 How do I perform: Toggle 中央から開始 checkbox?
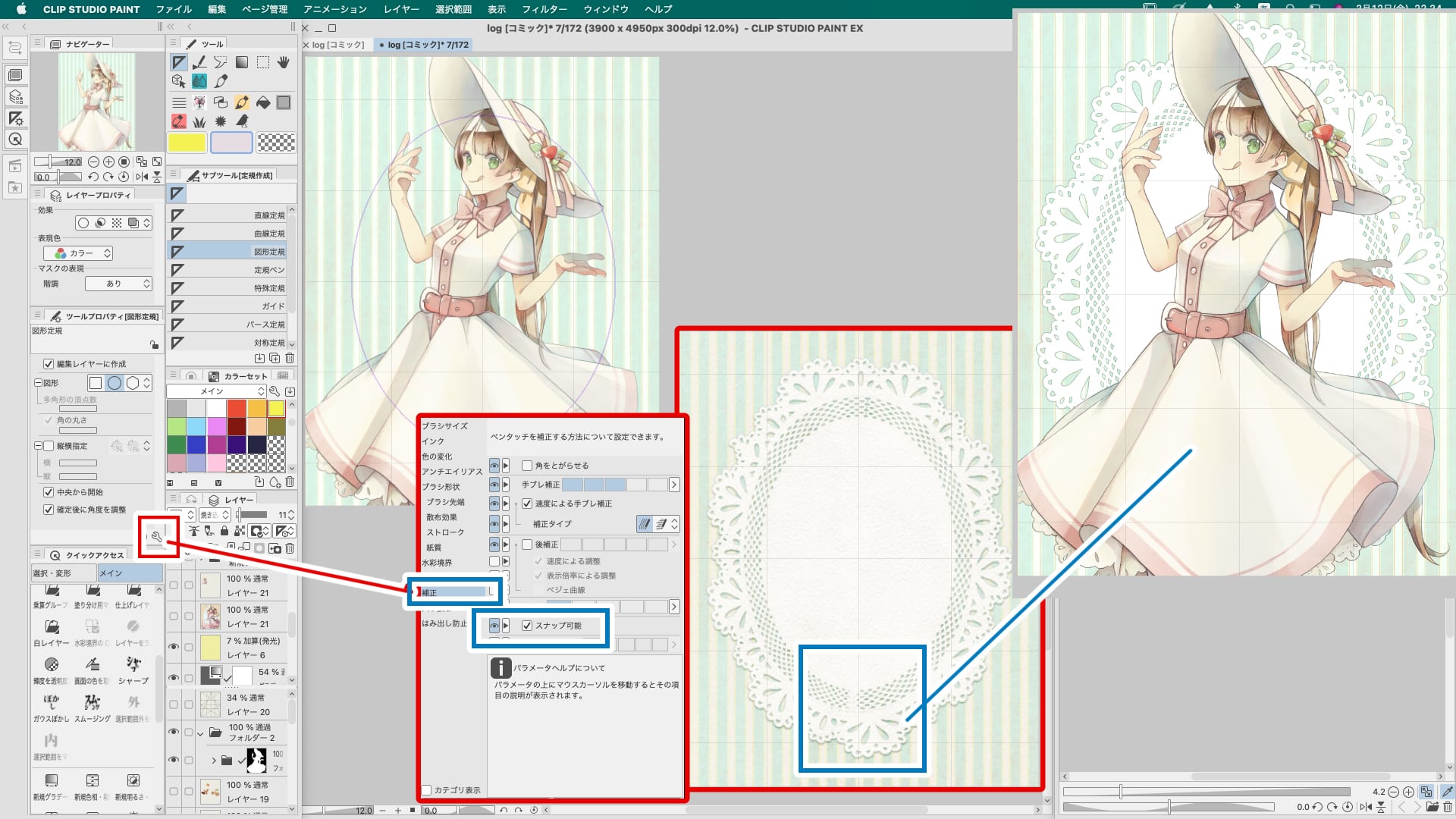pos(49,492)
